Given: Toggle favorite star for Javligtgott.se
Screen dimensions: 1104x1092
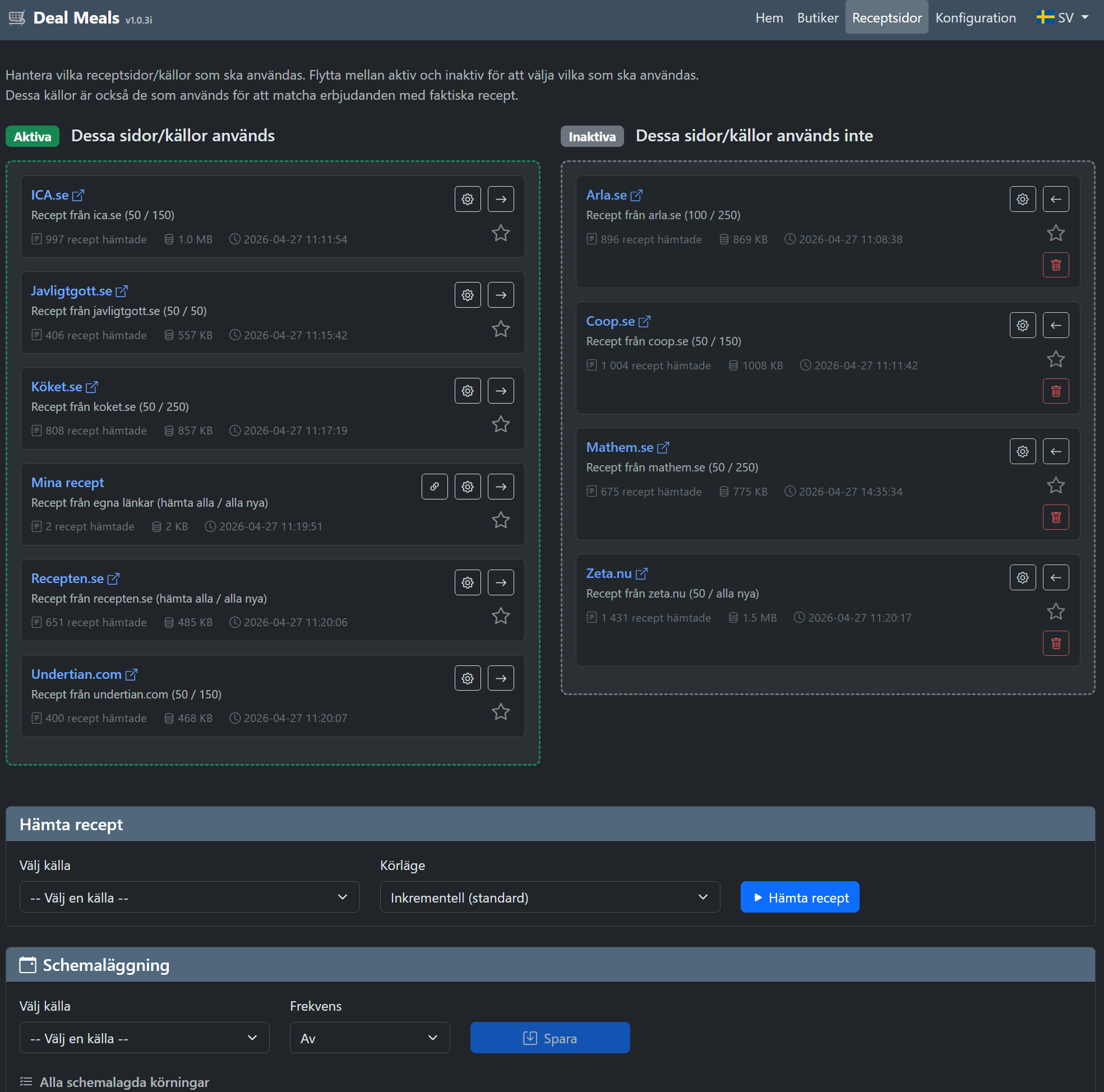Looking at the screenshot, I should coord(501,328).
